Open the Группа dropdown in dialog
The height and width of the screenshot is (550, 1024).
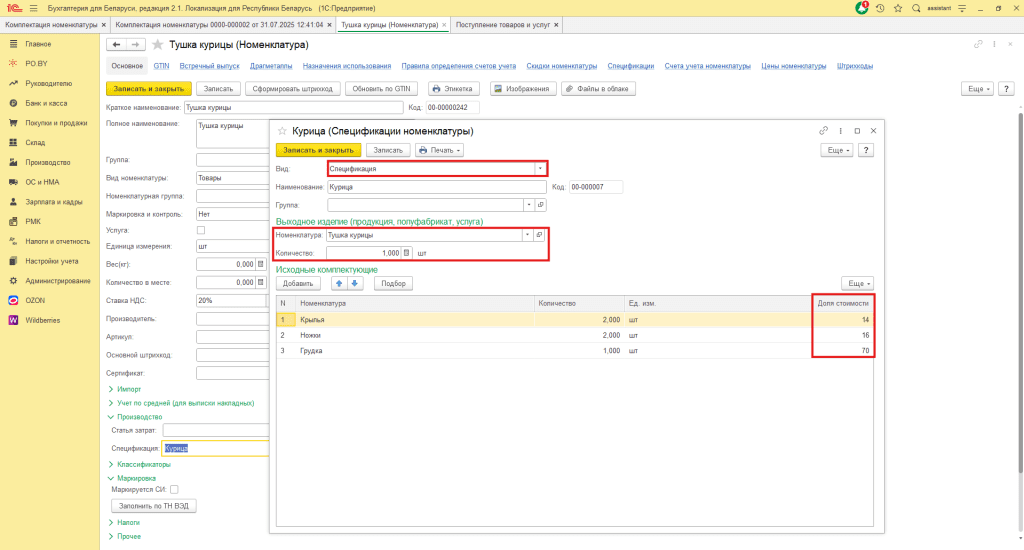click(x=529, y=205)
